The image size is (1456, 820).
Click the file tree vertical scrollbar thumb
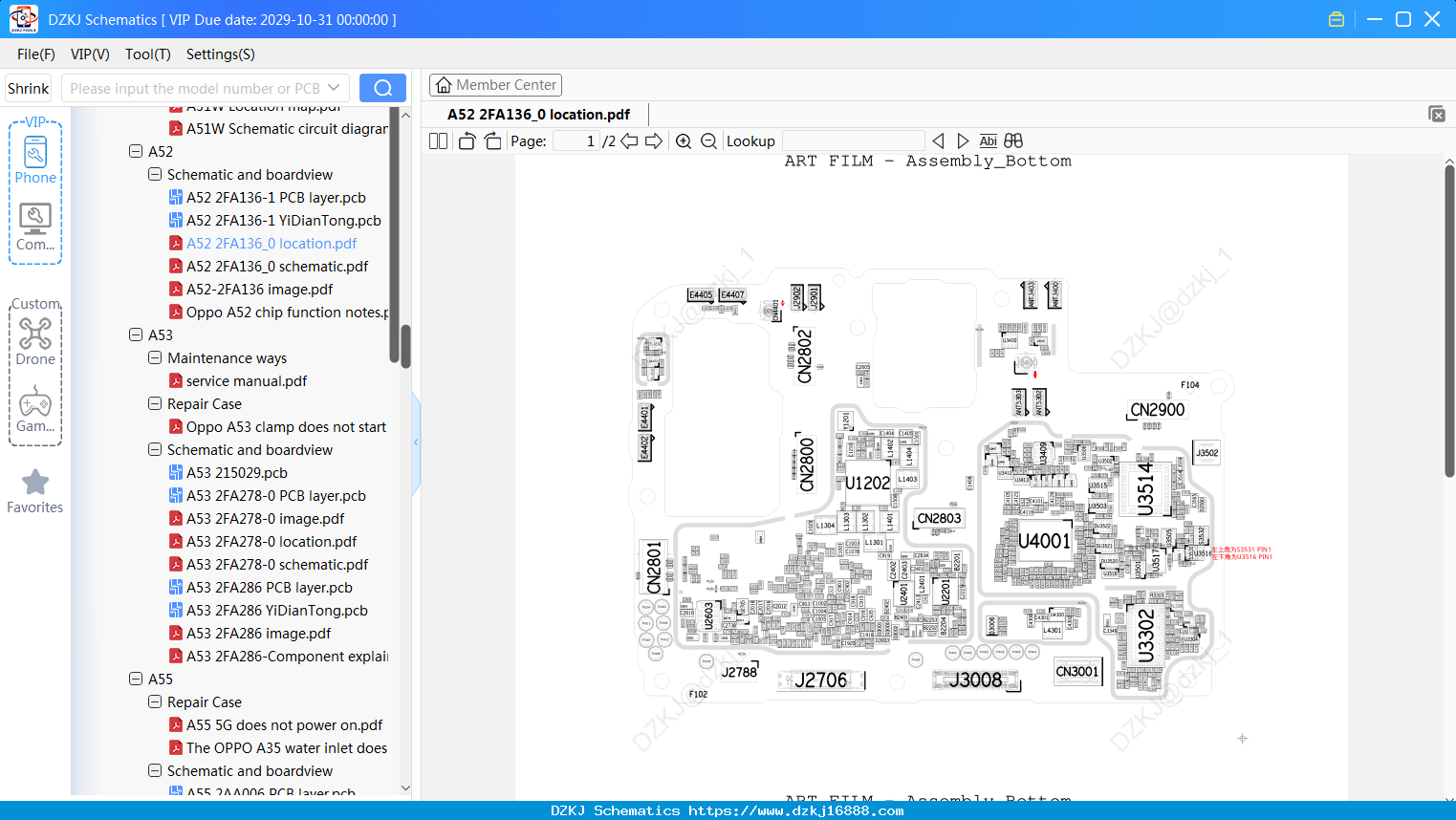click(405, 346)
